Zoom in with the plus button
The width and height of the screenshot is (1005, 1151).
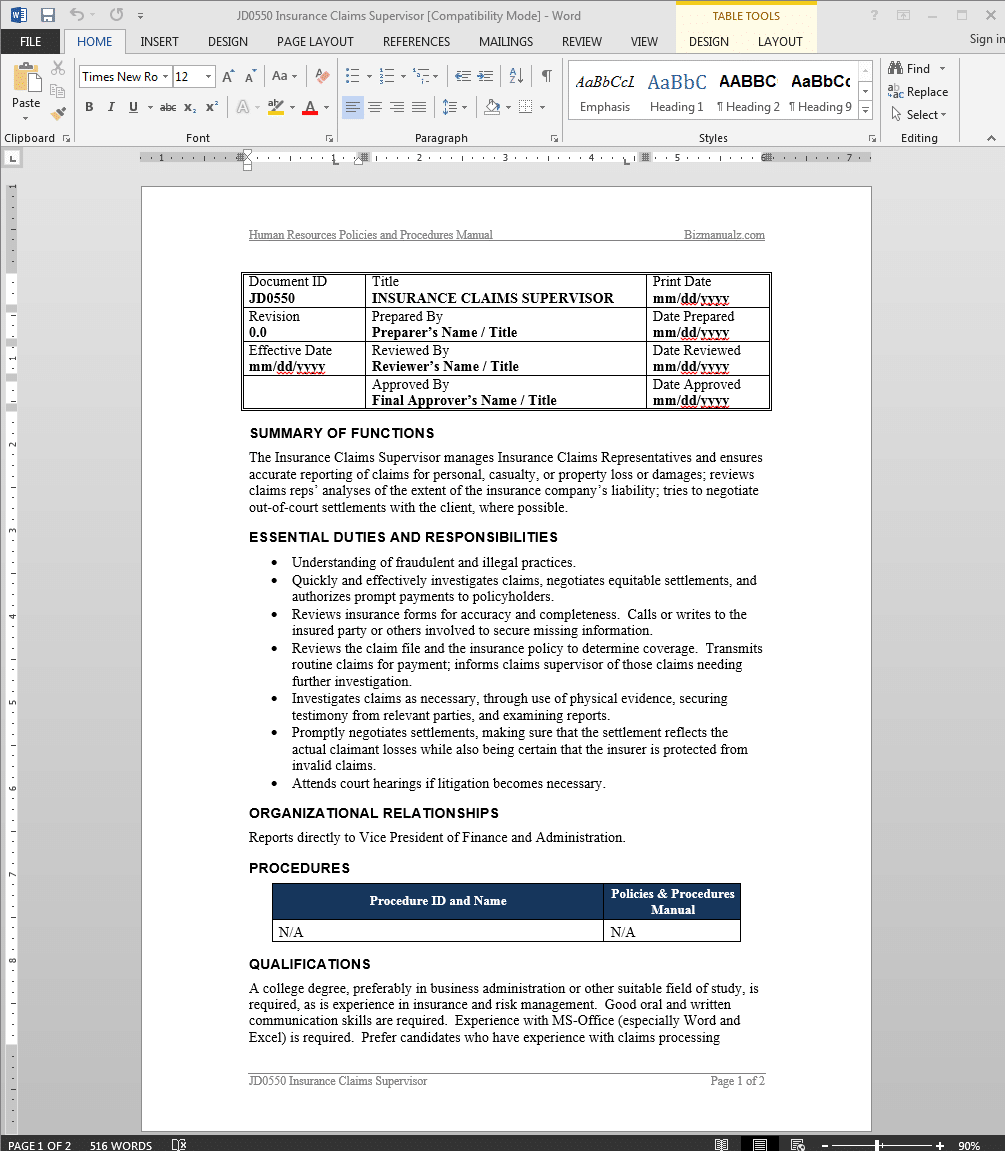pyautogui.click(x=940, y=1145)
